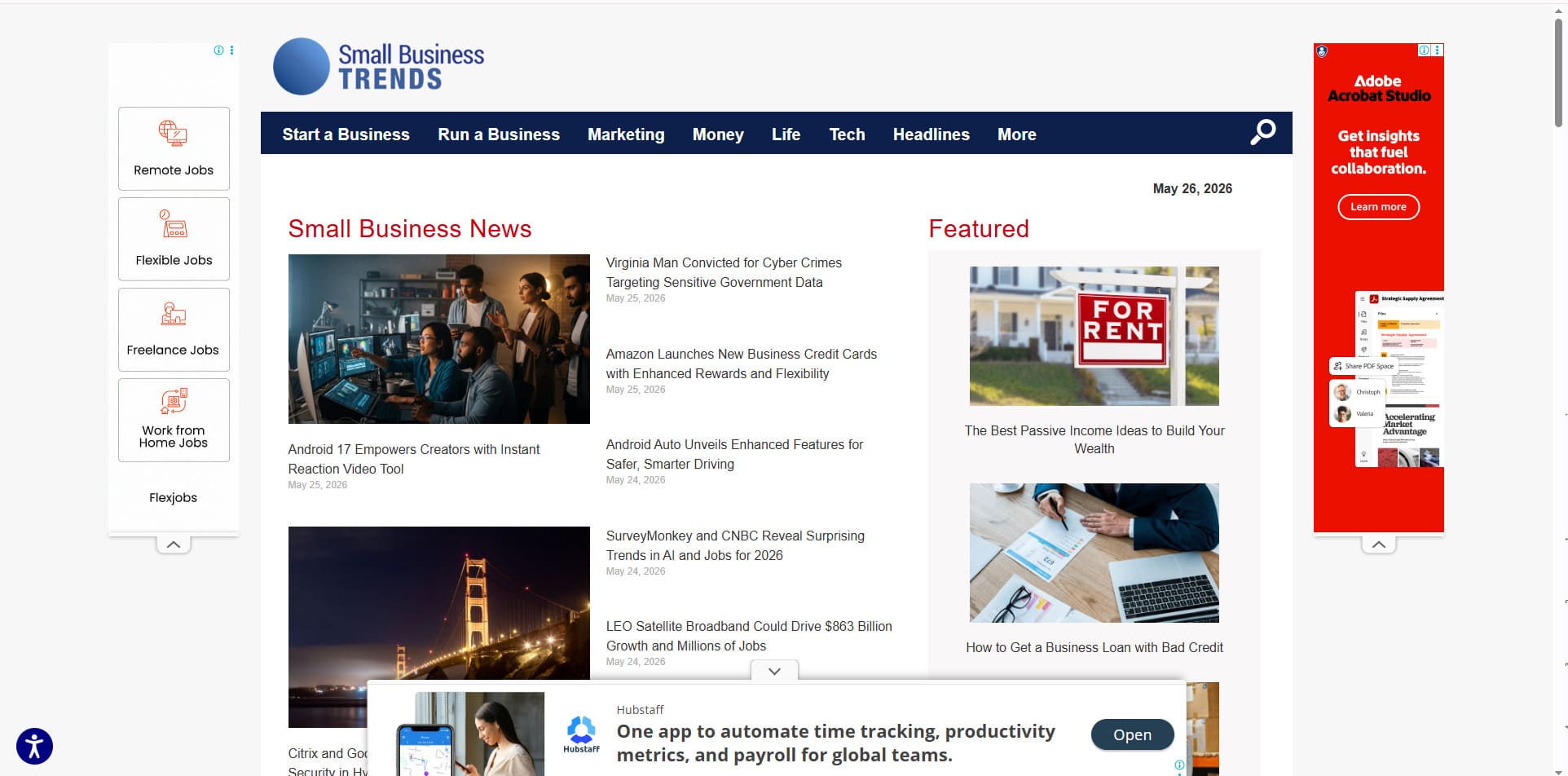Click the May 26, 2026 date text
The image size is (1568, 776).
[1192, 188]
